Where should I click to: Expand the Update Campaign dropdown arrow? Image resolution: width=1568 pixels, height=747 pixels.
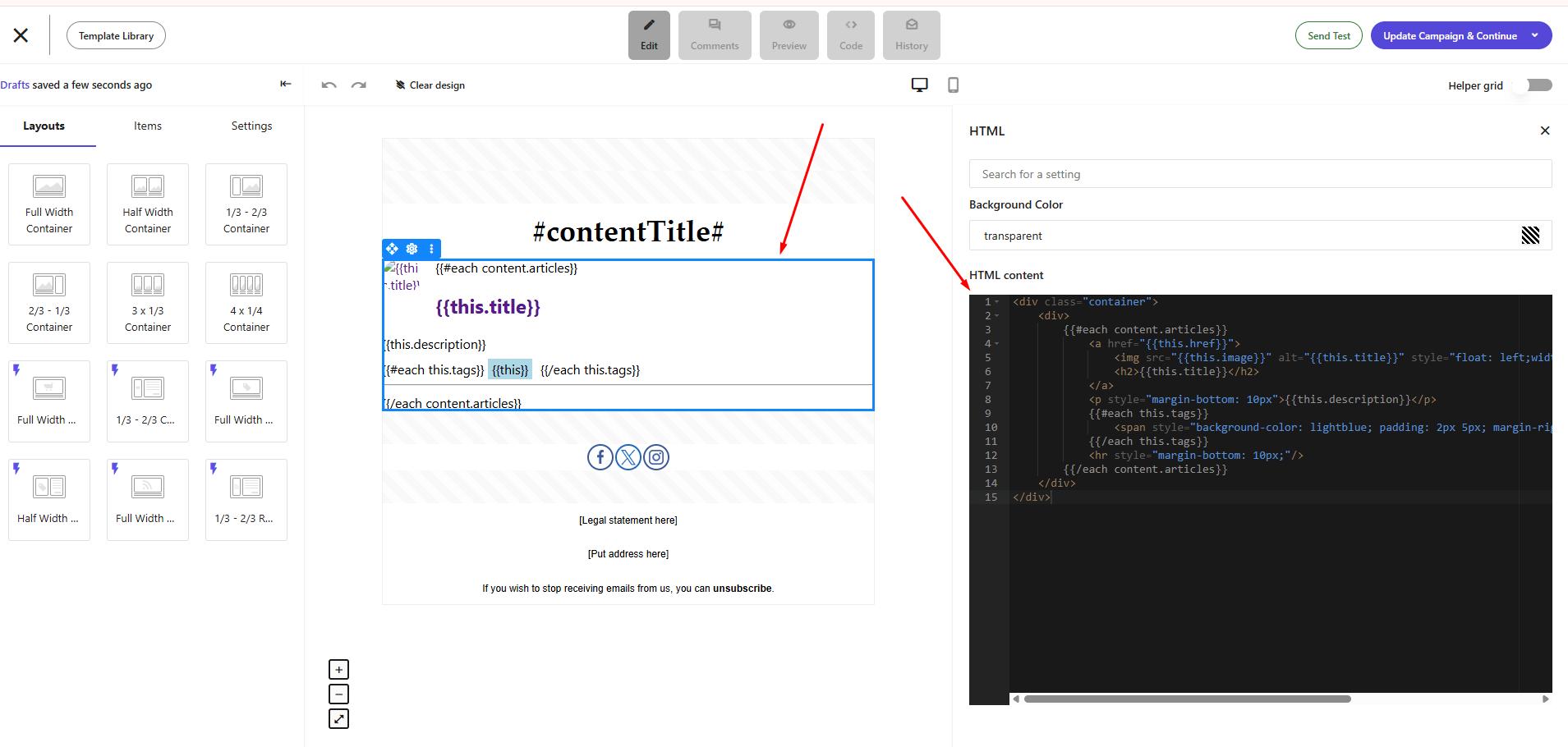(x=1534, y=35)
